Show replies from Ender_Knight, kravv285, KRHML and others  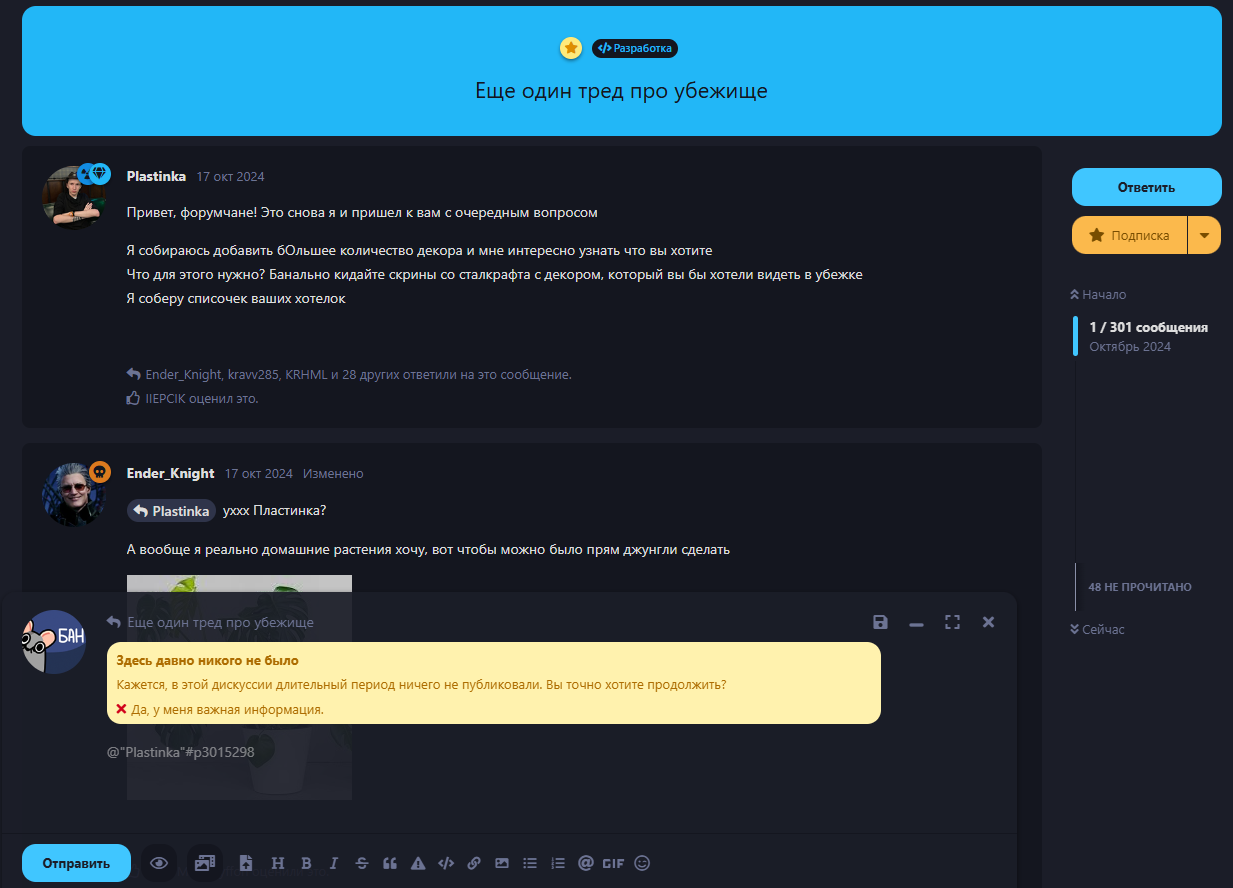349,374
